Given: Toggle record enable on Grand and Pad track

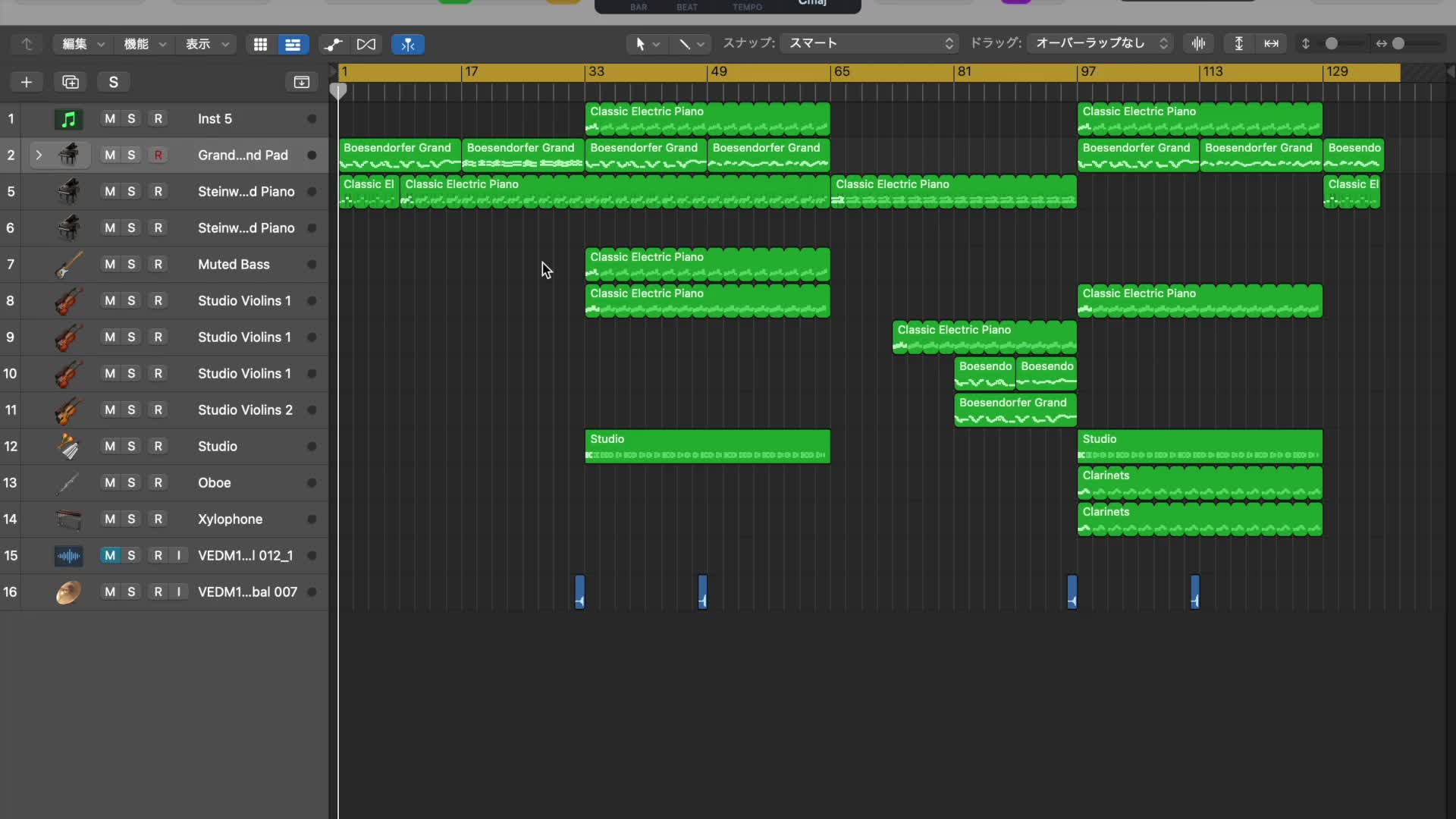Looking at the screenshot, I should tap(158, 155).
